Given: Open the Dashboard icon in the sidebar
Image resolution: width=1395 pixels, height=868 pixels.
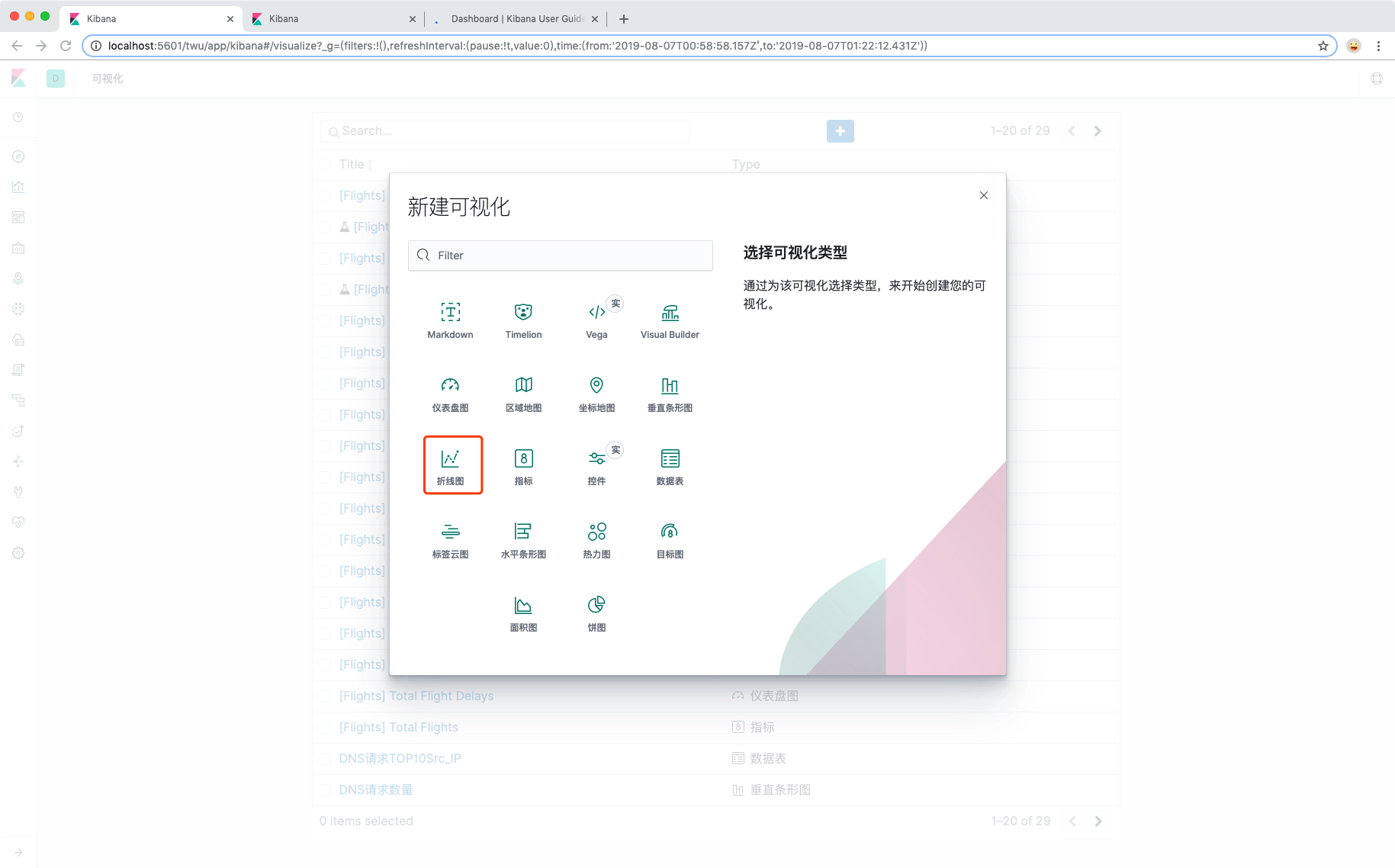Looking at the screenshot, I should coord(18,217).
